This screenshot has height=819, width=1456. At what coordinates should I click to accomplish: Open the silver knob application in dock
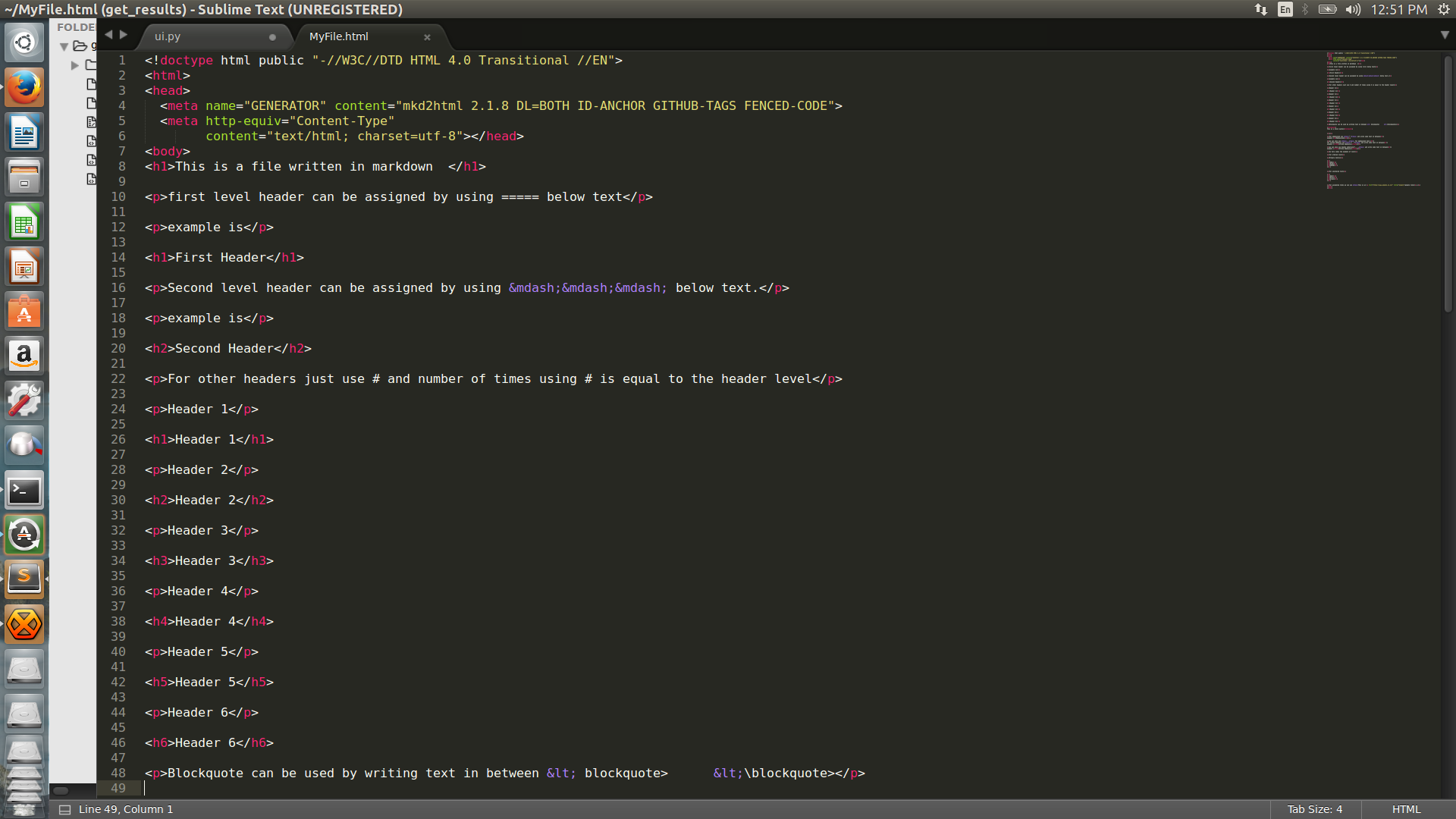[24, 446]
